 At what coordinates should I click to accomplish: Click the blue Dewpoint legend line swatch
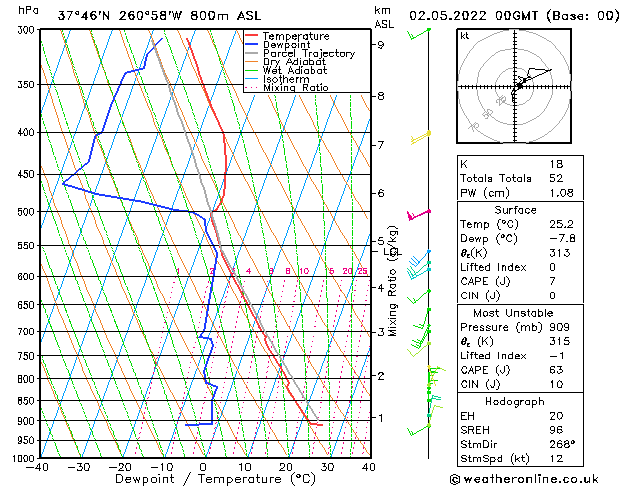(x=252, y=44)
